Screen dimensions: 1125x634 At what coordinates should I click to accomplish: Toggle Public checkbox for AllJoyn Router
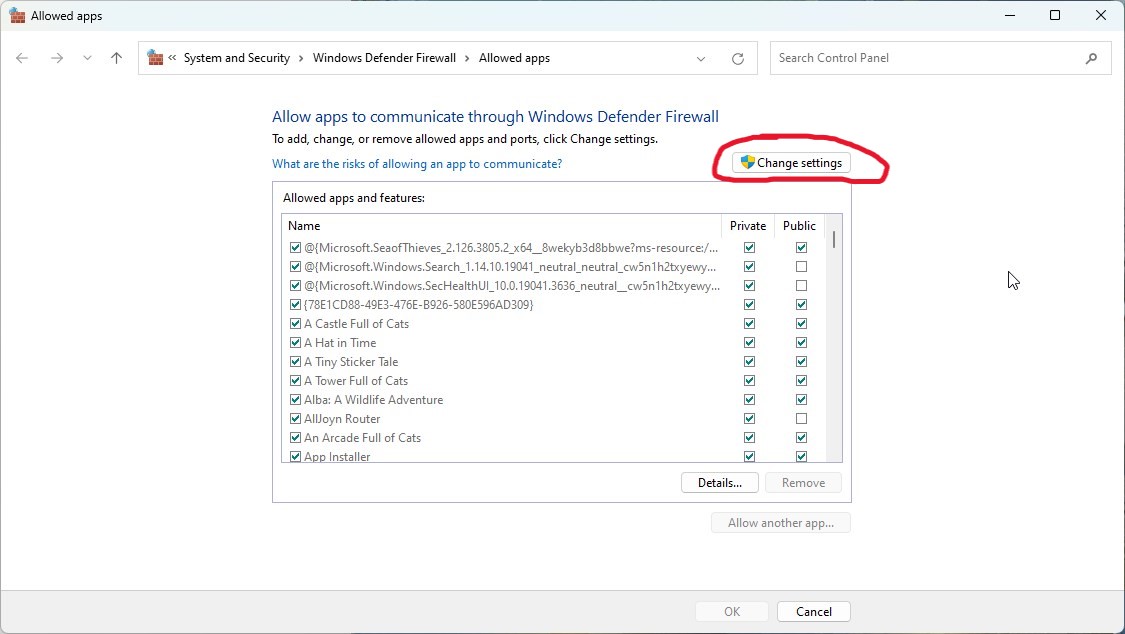click(801, 419)
